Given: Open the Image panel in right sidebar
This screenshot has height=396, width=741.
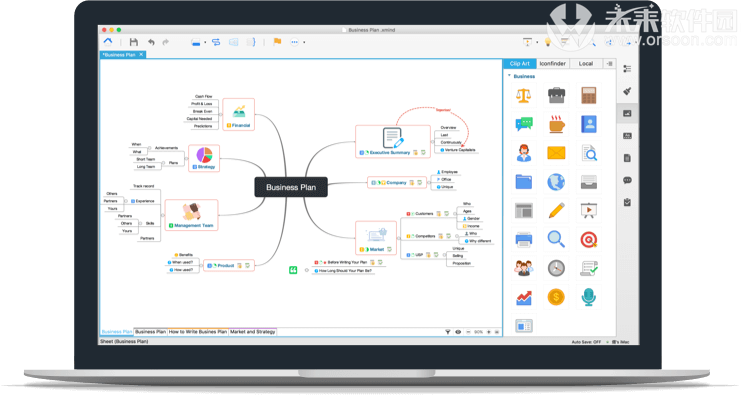Looking at the screenshot, I should (x=627, y=113).
